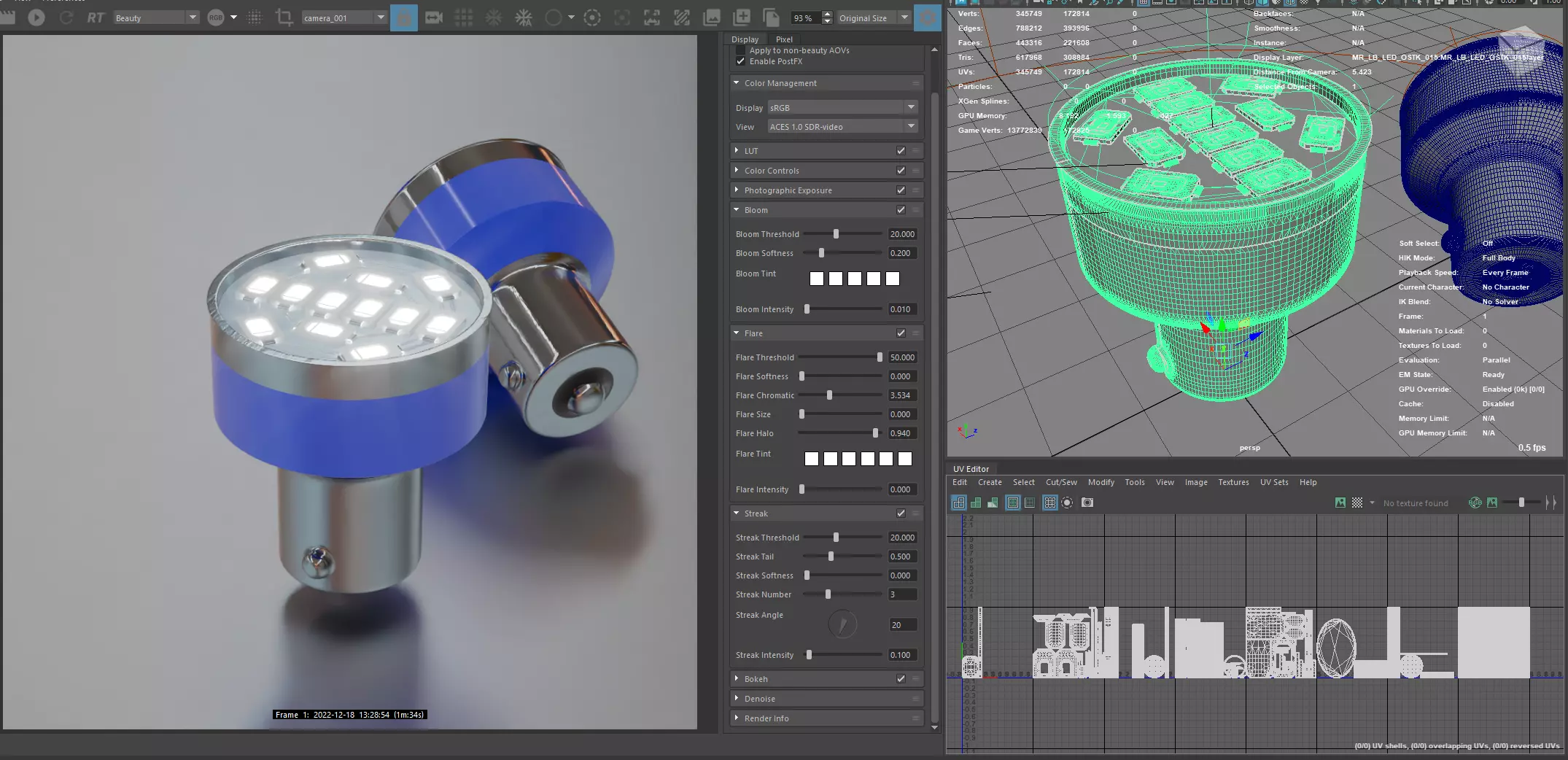The image size is (1568, 760).
Task: Open the Beauty AOV dropdown
Action: point(156,18)
